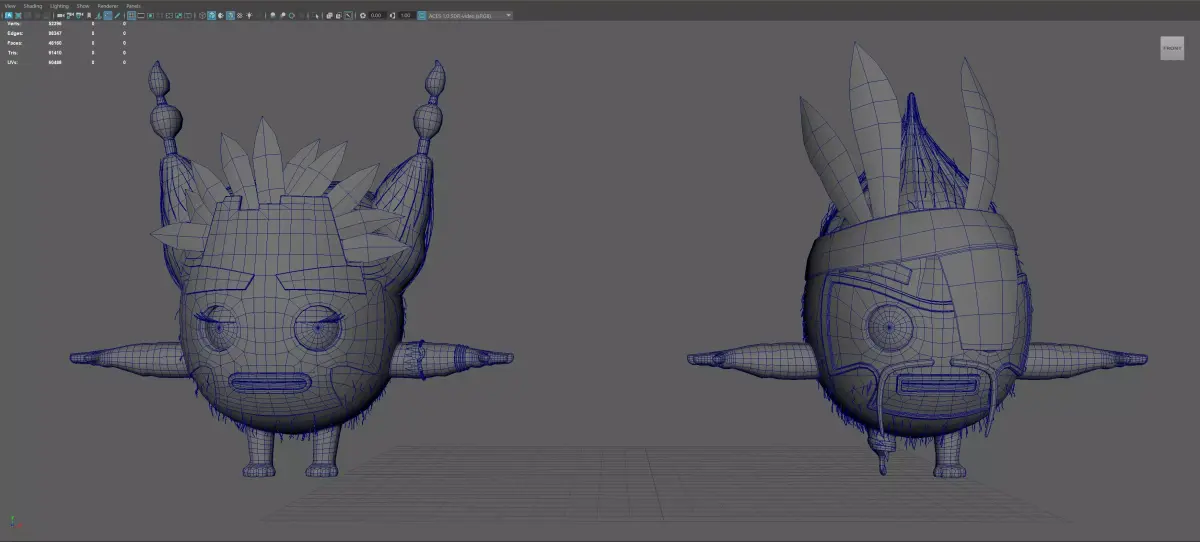Click the ViewCube in the viewport corner

coord(1172,48)
